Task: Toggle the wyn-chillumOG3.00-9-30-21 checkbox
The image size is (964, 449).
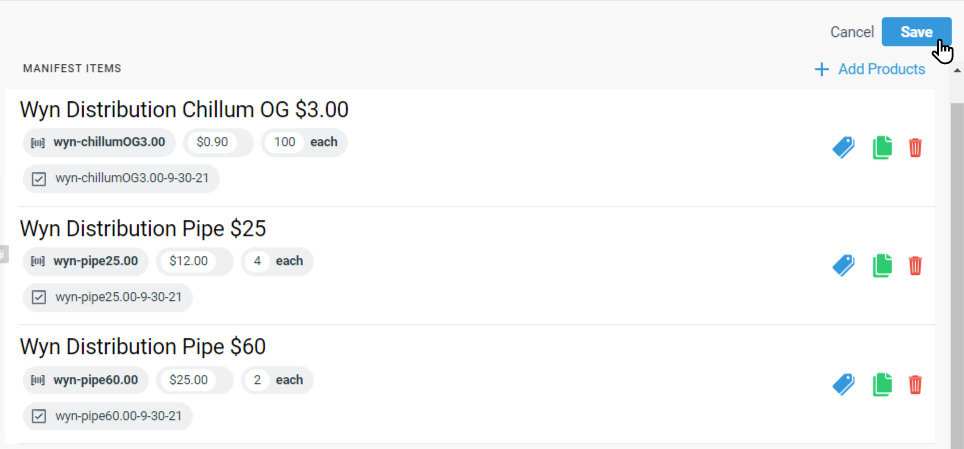Action: [x=40, y=179]
